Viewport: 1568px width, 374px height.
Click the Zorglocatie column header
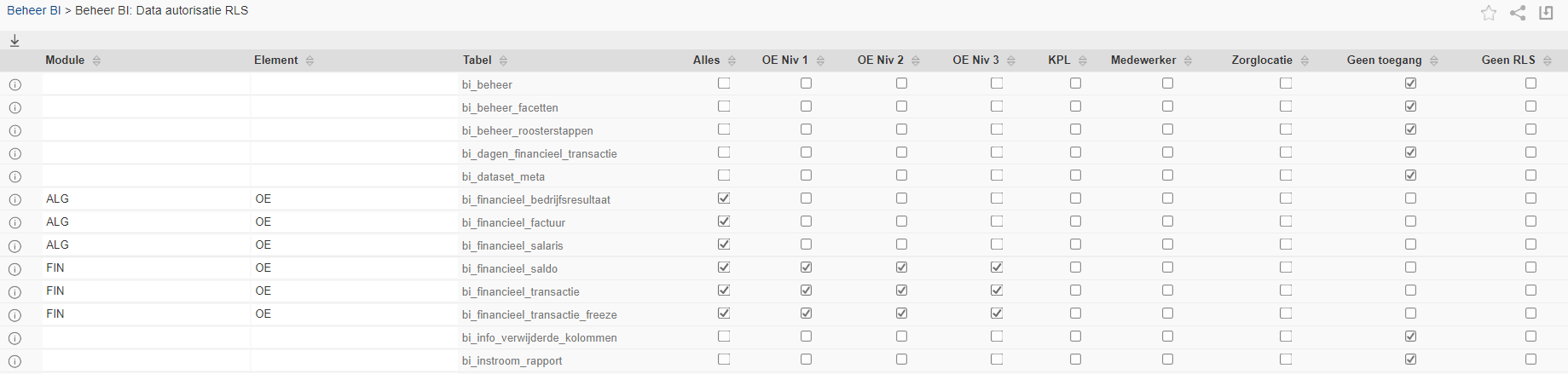click(1261, 60)
